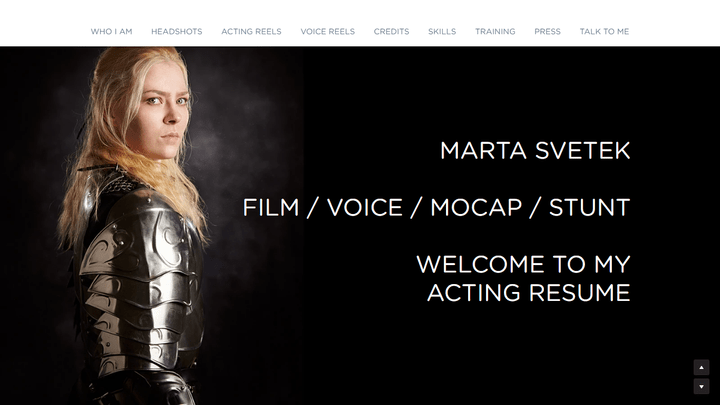View the TRAINING section

click(495, 32)
